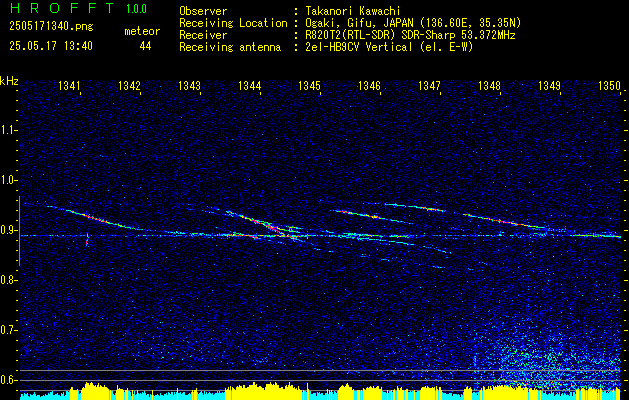Click time marker 1342
This screenshot has height=400, width=629.
click(129, 85)
